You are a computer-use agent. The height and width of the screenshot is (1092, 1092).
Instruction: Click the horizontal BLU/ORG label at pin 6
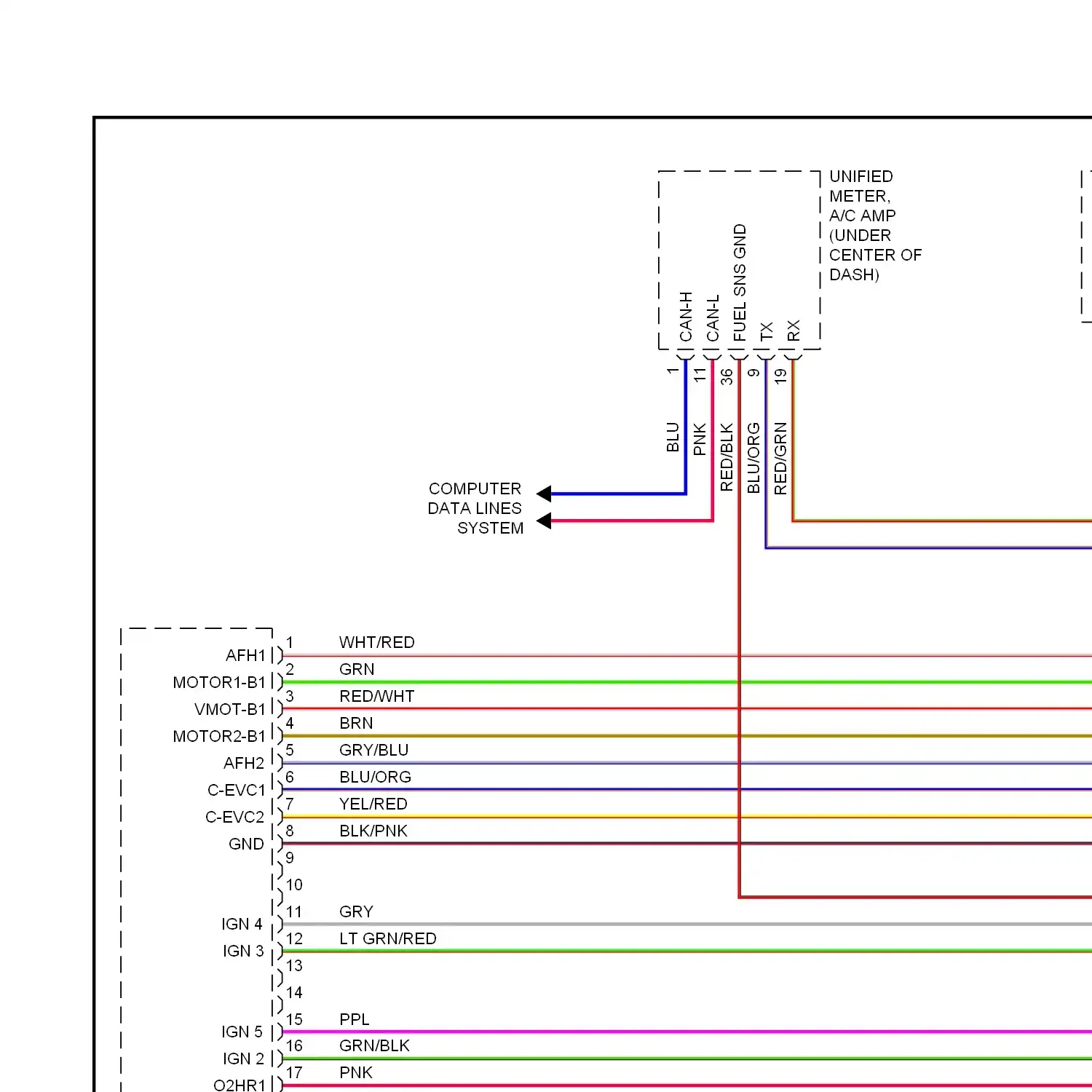click(375, 777)
